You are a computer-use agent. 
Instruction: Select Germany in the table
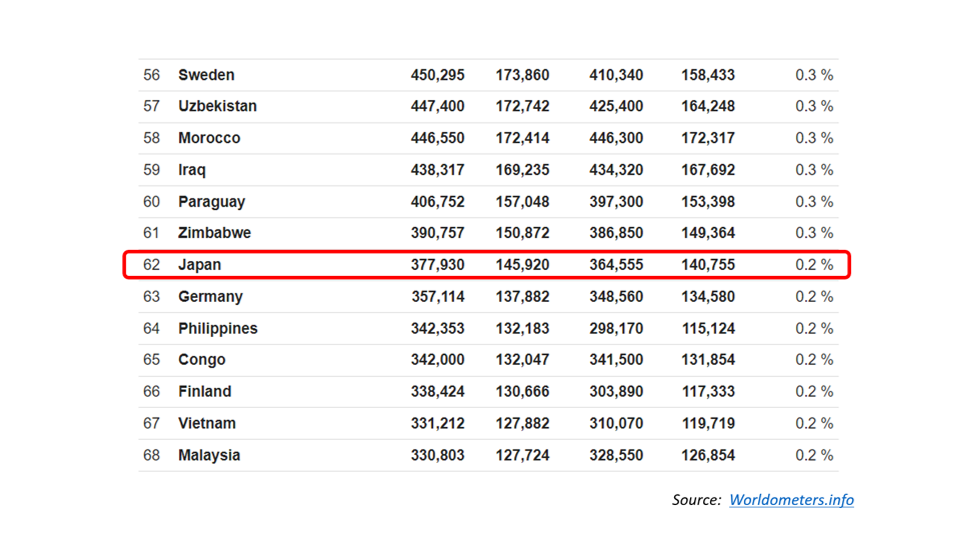pos(211,297)
